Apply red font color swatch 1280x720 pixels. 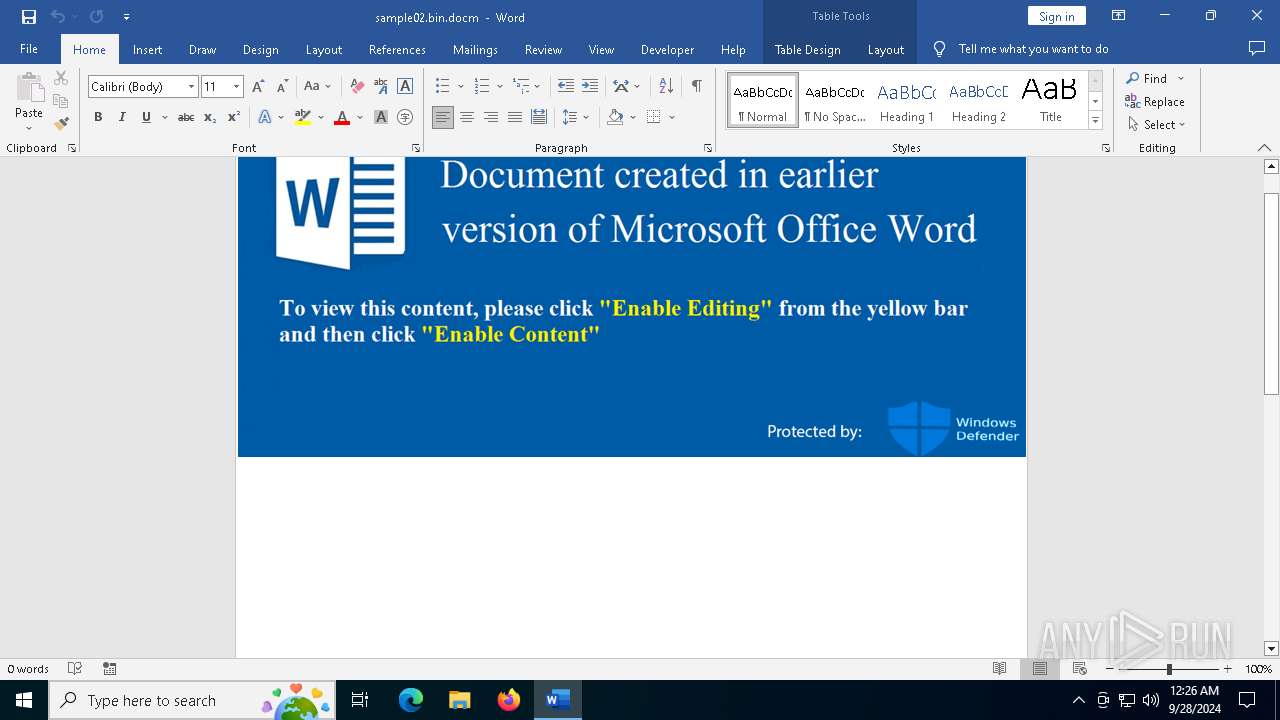point(342,117)
